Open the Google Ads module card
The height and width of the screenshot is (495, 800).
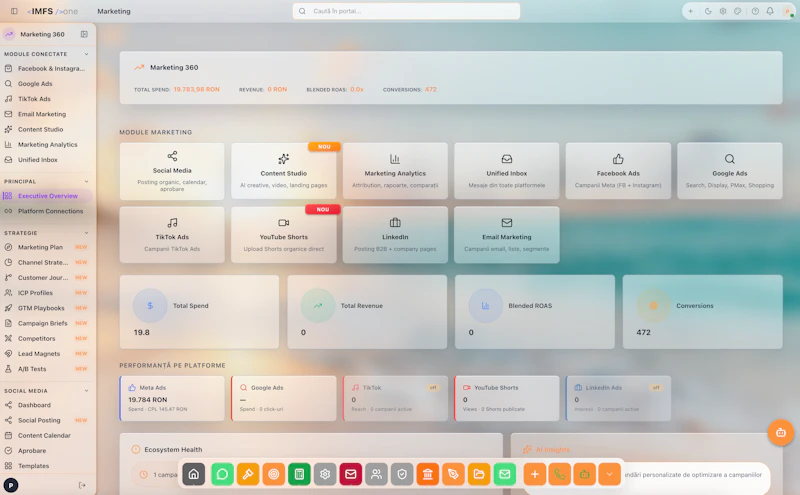coord(730,171)
